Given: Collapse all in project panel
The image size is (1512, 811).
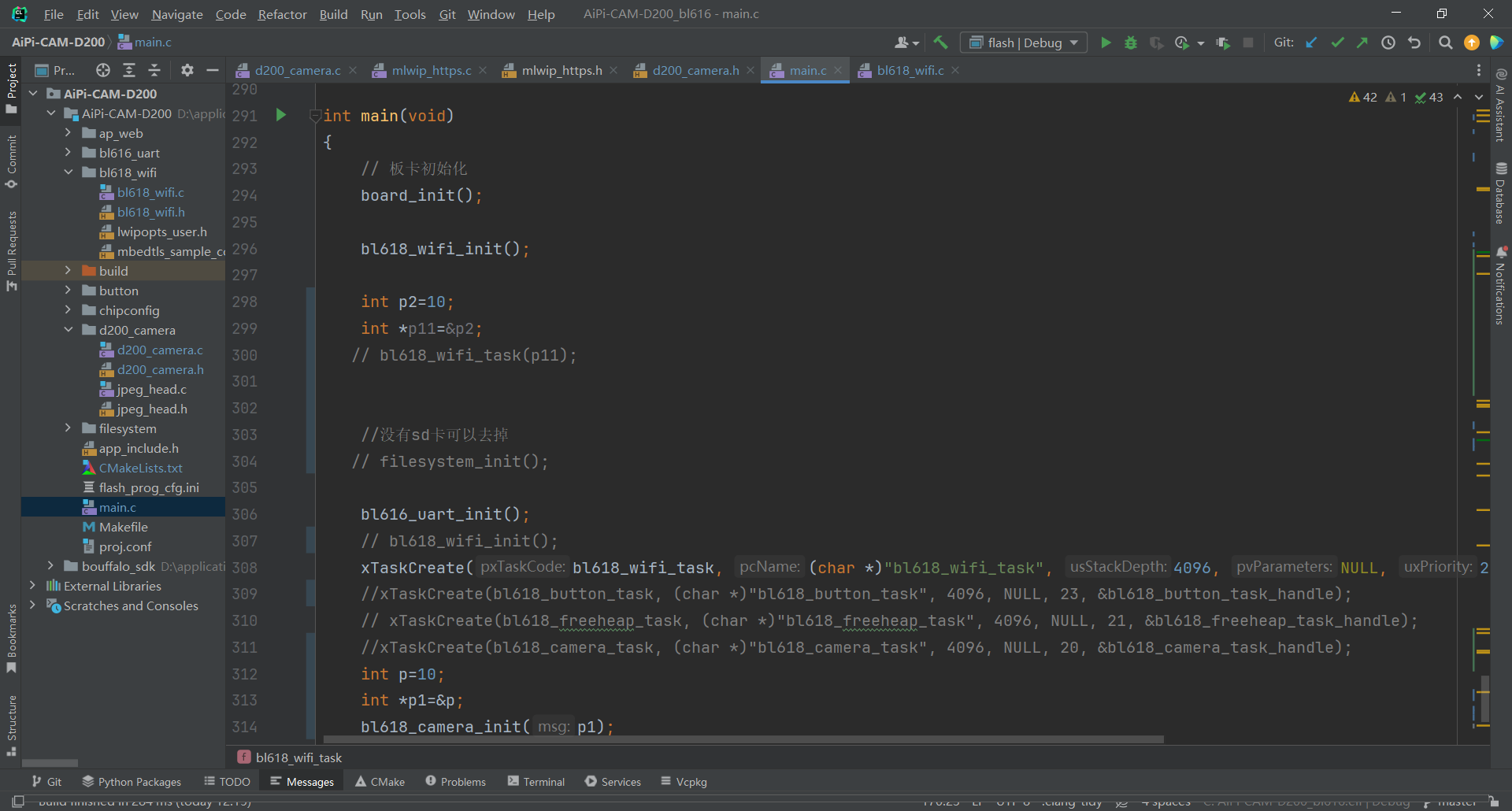Looking at the screenshot, I should [154, 70].
